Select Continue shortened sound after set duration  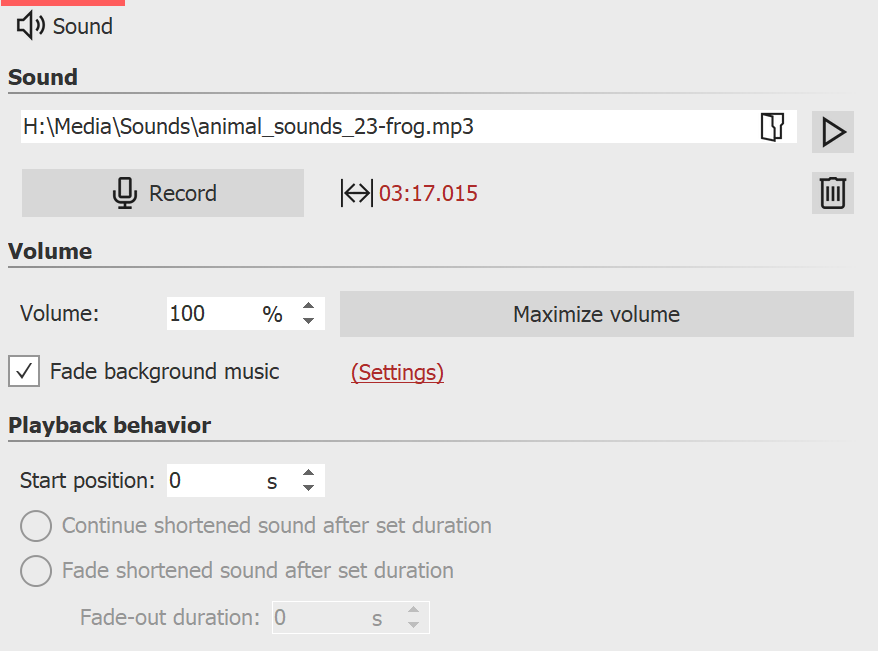tap(36, 525)
